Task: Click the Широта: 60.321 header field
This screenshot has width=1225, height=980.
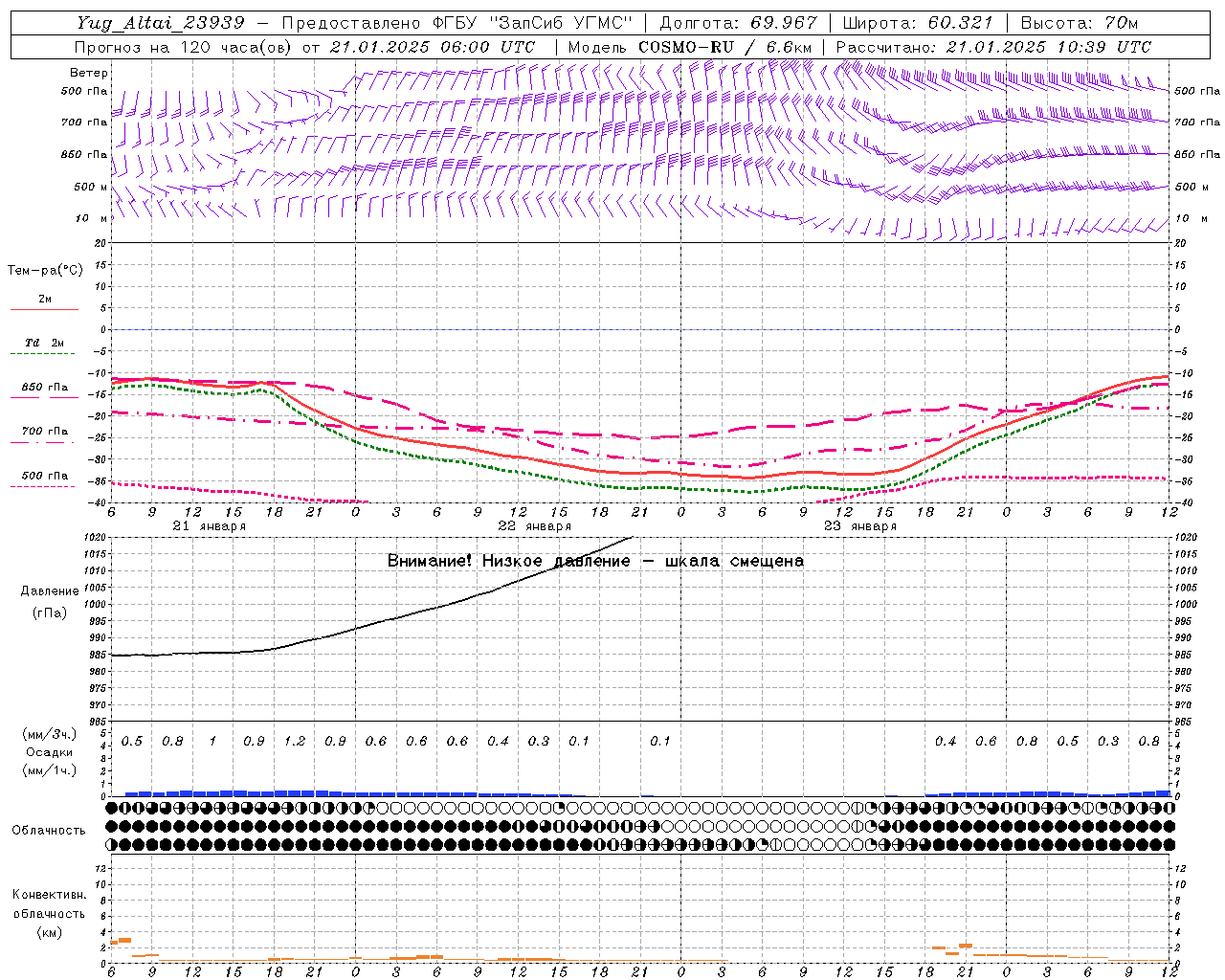Action: pos(918,23)
